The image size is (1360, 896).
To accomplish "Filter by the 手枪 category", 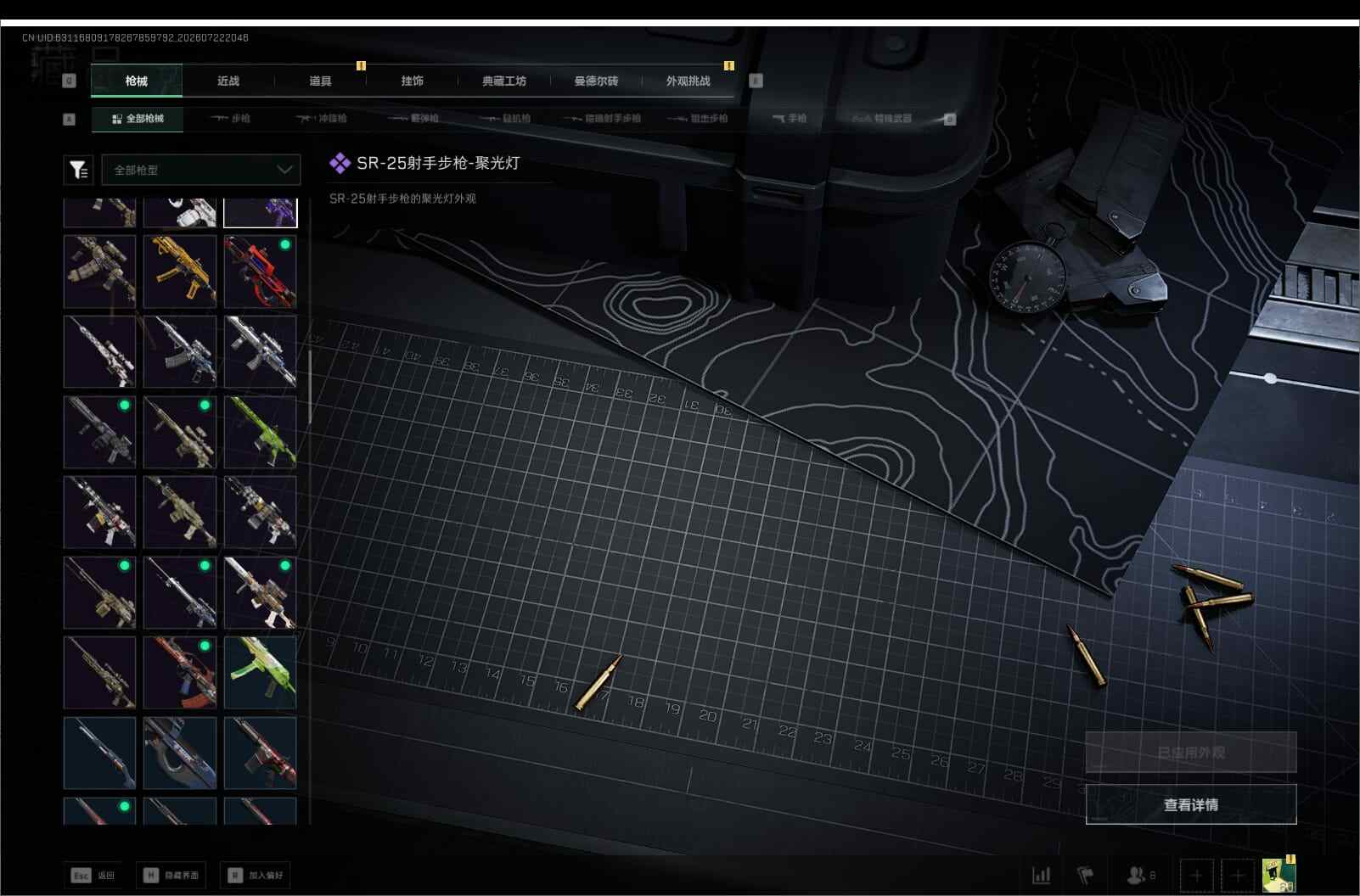I will 790,119.
